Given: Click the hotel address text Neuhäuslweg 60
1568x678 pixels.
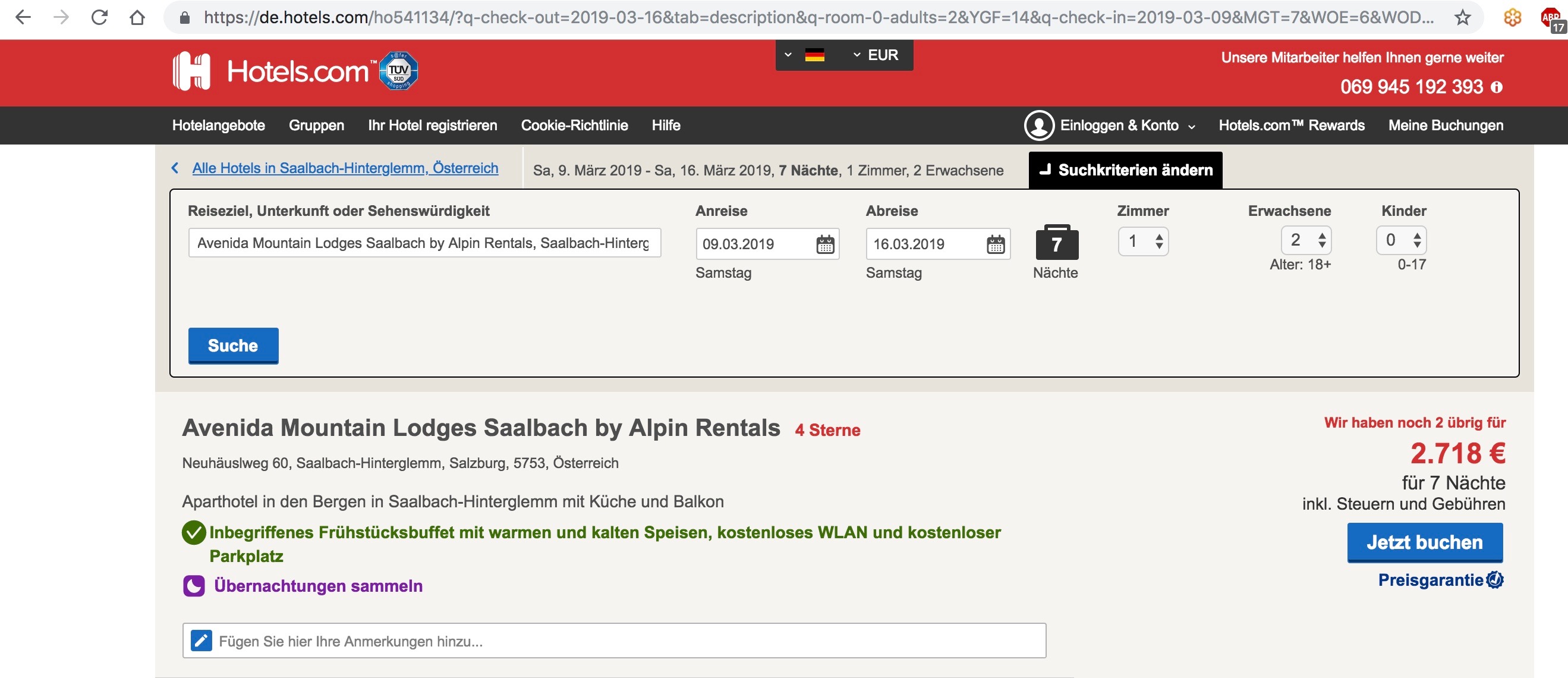Looking at the screenshot, I should 400,463.
